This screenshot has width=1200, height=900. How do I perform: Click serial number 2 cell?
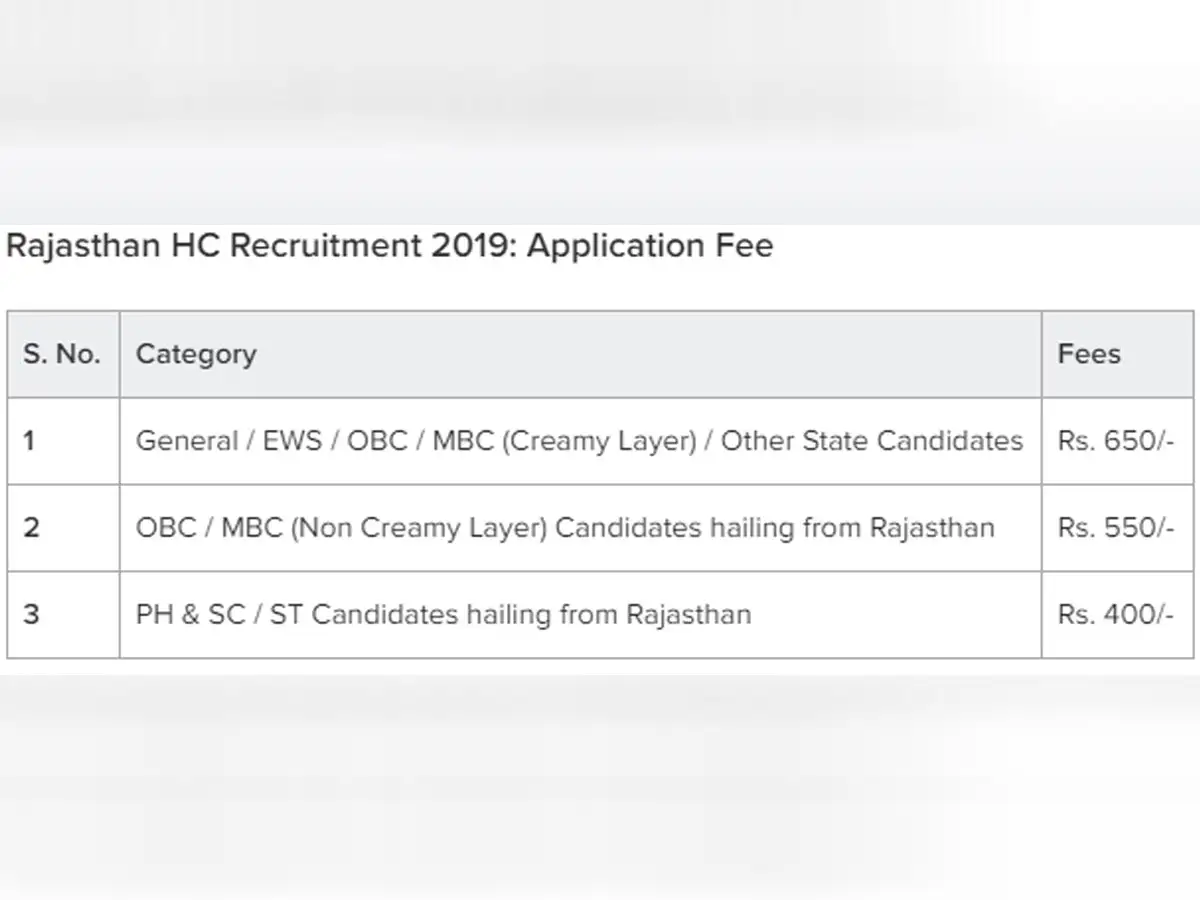[31, 528]
